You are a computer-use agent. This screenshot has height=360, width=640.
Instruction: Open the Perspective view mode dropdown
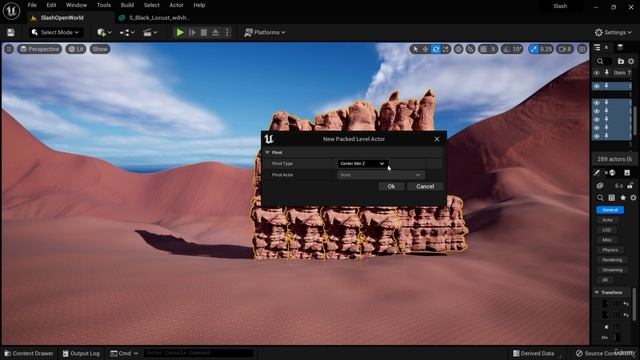40,49
